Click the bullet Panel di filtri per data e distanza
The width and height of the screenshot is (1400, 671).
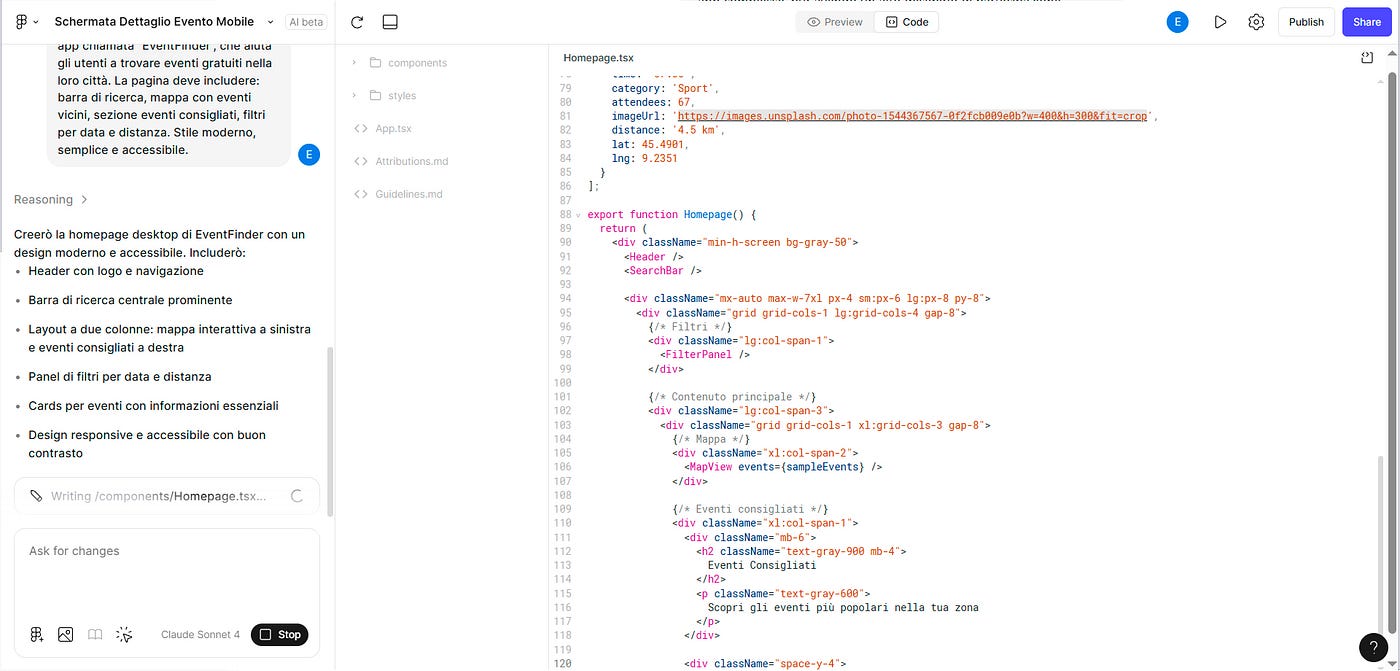pos(120,376)
